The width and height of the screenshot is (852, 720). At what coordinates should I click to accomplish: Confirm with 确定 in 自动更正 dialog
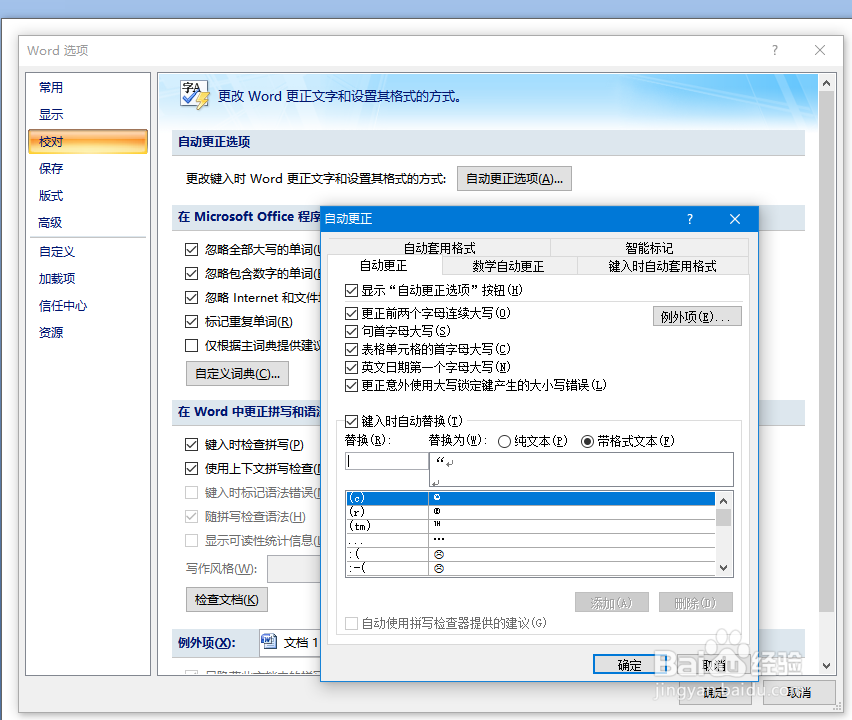pyautogui.click(x=630, y=665)
